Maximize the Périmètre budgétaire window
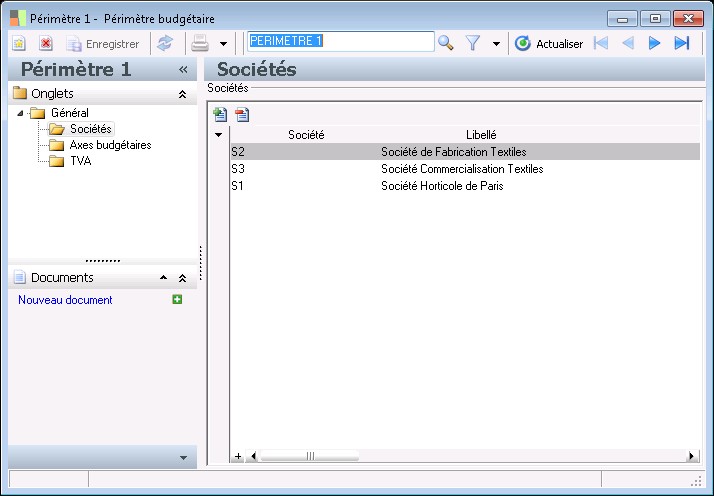 655,19
